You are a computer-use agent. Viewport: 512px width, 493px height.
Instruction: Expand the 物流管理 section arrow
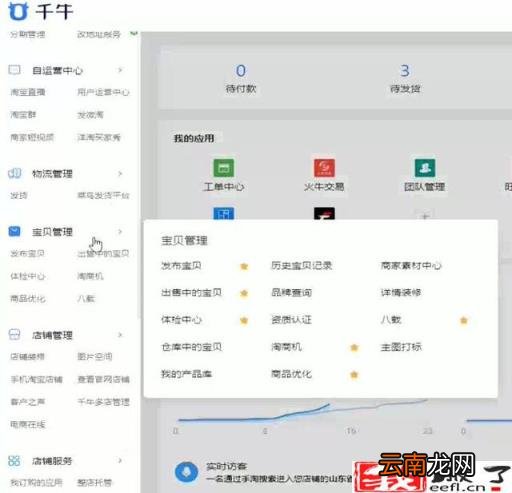pyautogui.click(x=120, y=173)
